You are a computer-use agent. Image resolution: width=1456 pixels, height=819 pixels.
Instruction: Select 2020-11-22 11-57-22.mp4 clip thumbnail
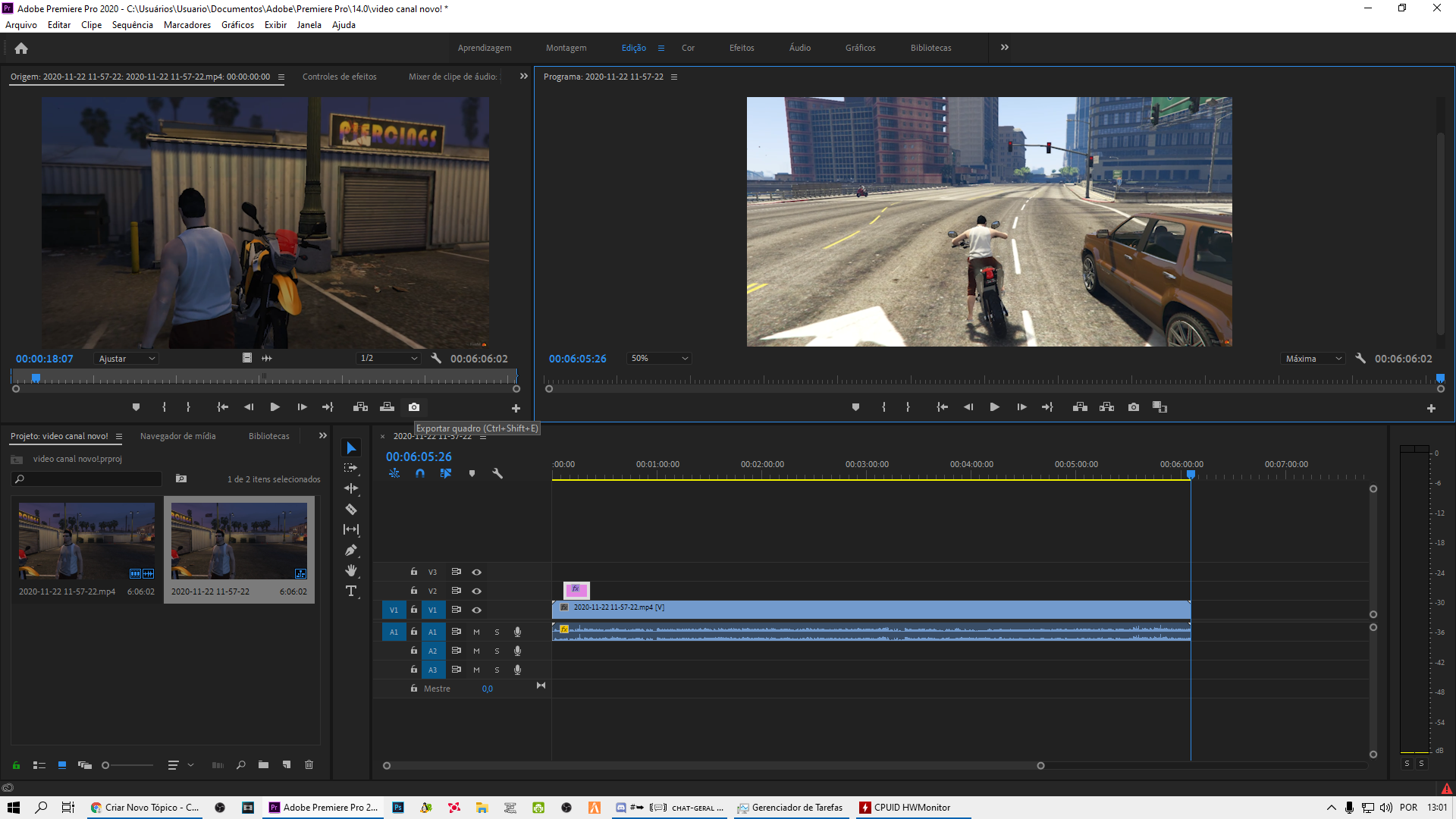[86, 541]
